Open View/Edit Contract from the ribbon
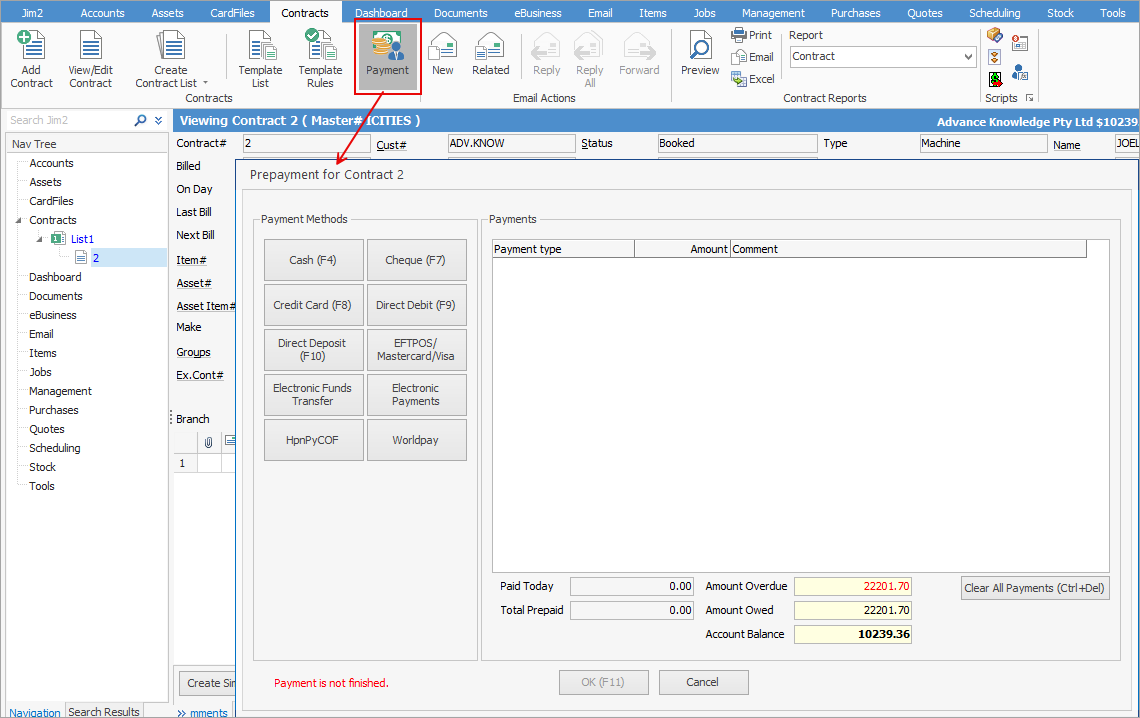The width and height of the screenshot is (1140, 718). point(90,59)
